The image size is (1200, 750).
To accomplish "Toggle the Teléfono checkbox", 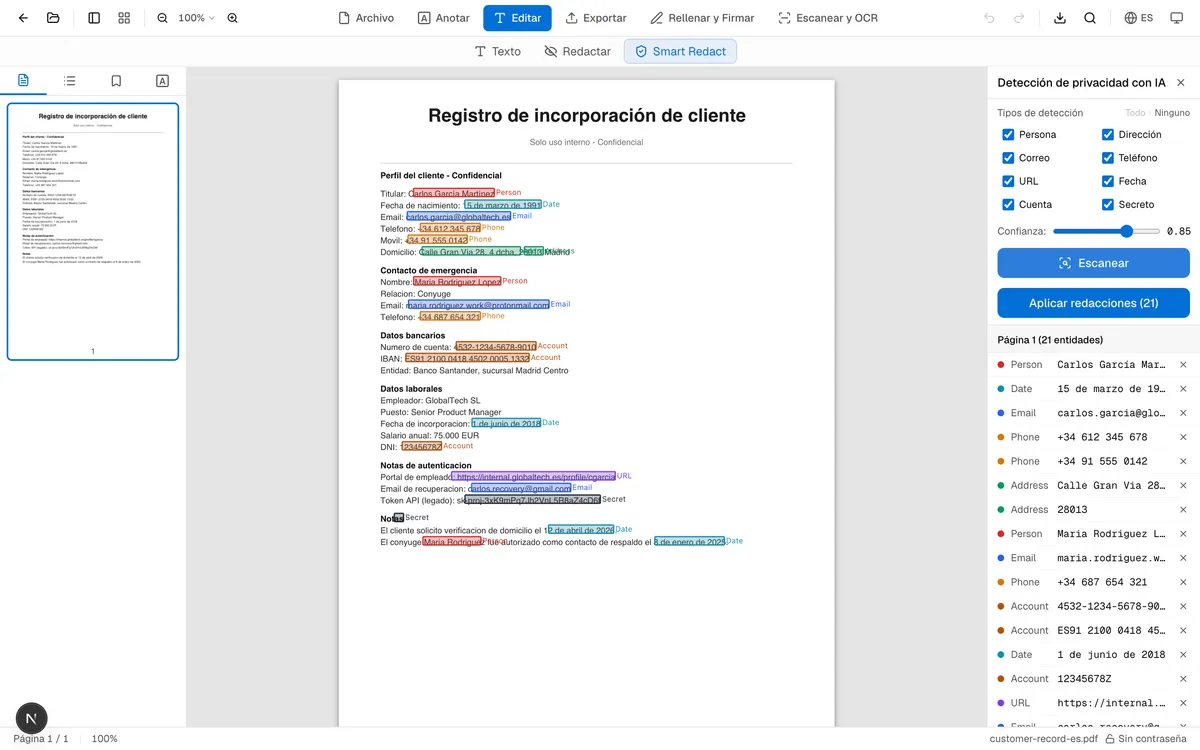I will pos(1108,158).
